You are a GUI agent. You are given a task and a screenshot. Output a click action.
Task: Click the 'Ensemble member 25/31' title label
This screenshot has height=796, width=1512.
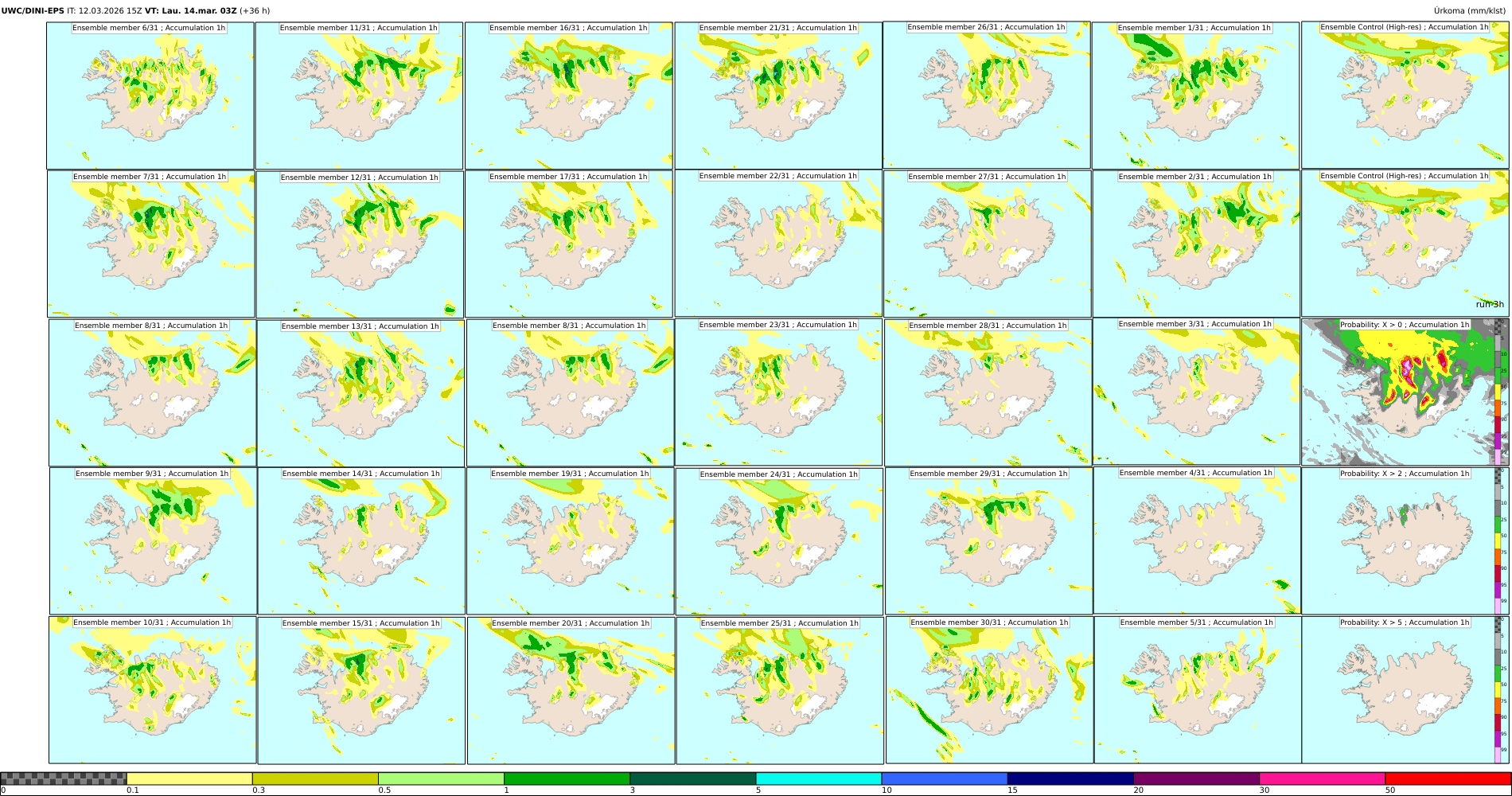pos(779,623)
